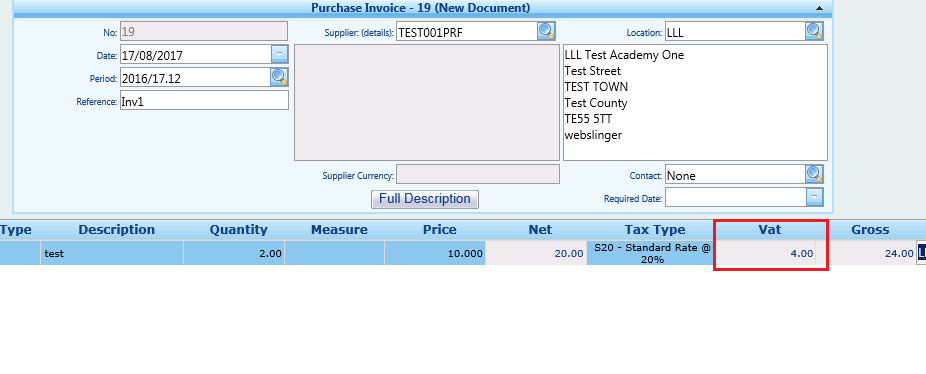This screenshot has width=926, height=374.
Task: Click the Description column header
Action: [x=116, y=230]
